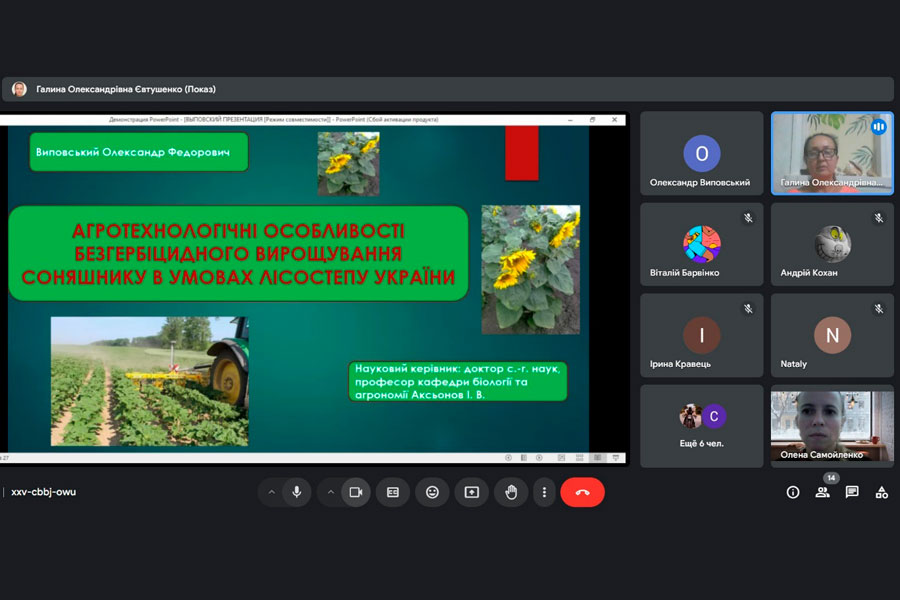Open the activities icon

click(882, 492)
